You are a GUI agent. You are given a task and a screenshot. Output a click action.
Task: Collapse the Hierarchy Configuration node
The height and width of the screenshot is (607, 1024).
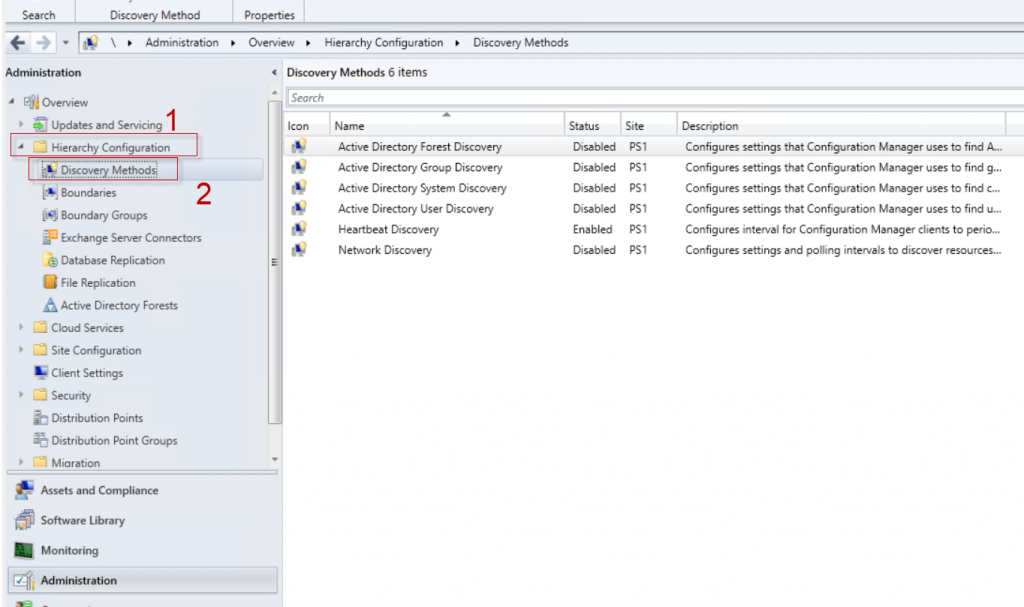pyautogui.click(x=21, y=146)
